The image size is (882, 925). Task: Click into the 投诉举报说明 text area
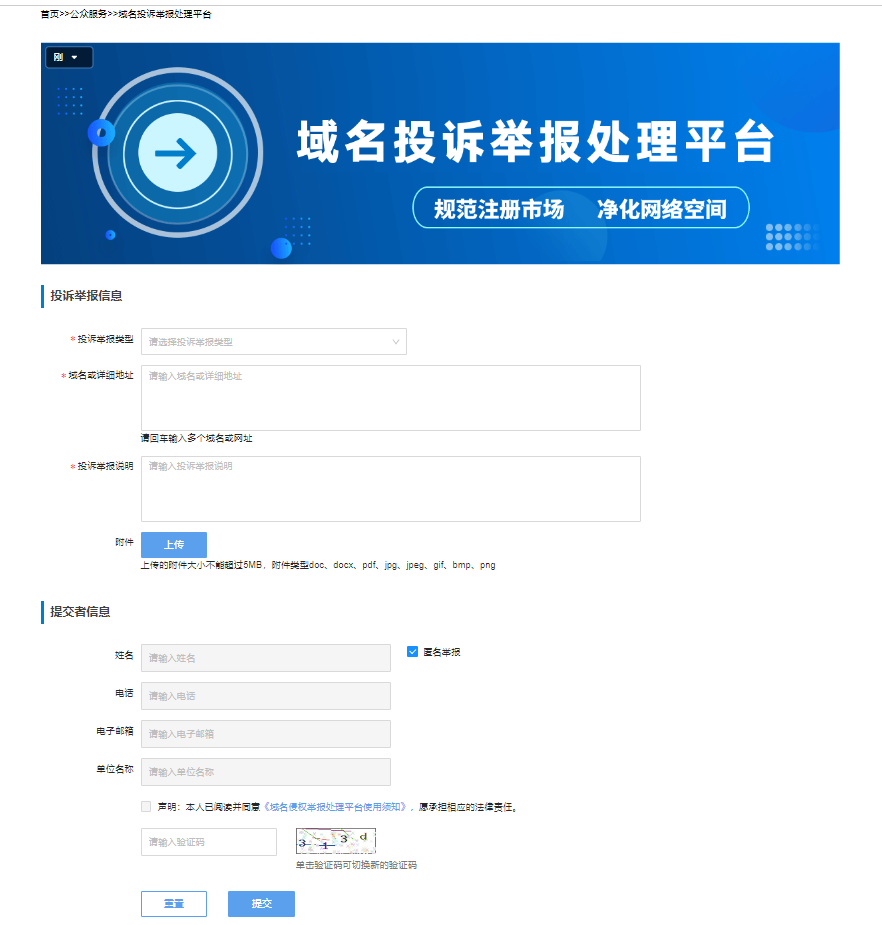point(390,489)
